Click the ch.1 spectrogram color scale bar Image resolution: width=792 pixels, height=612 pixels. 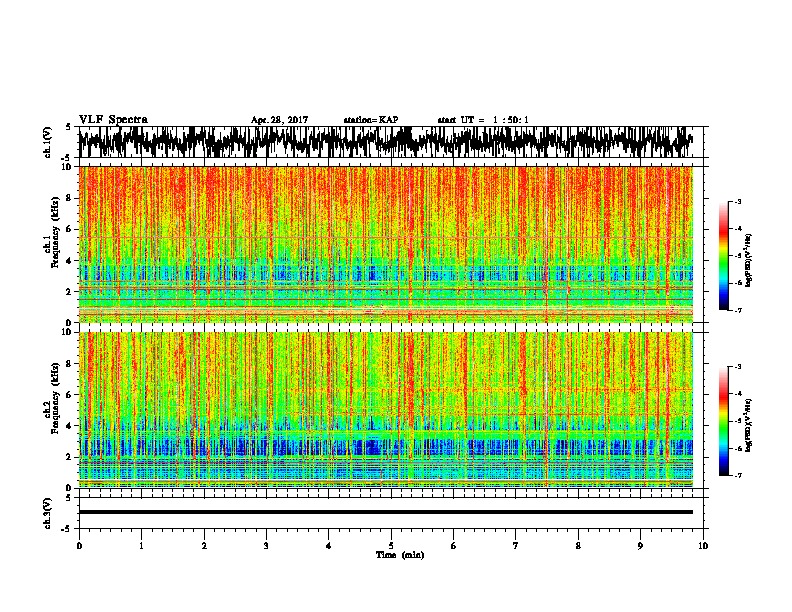(724, 256)
